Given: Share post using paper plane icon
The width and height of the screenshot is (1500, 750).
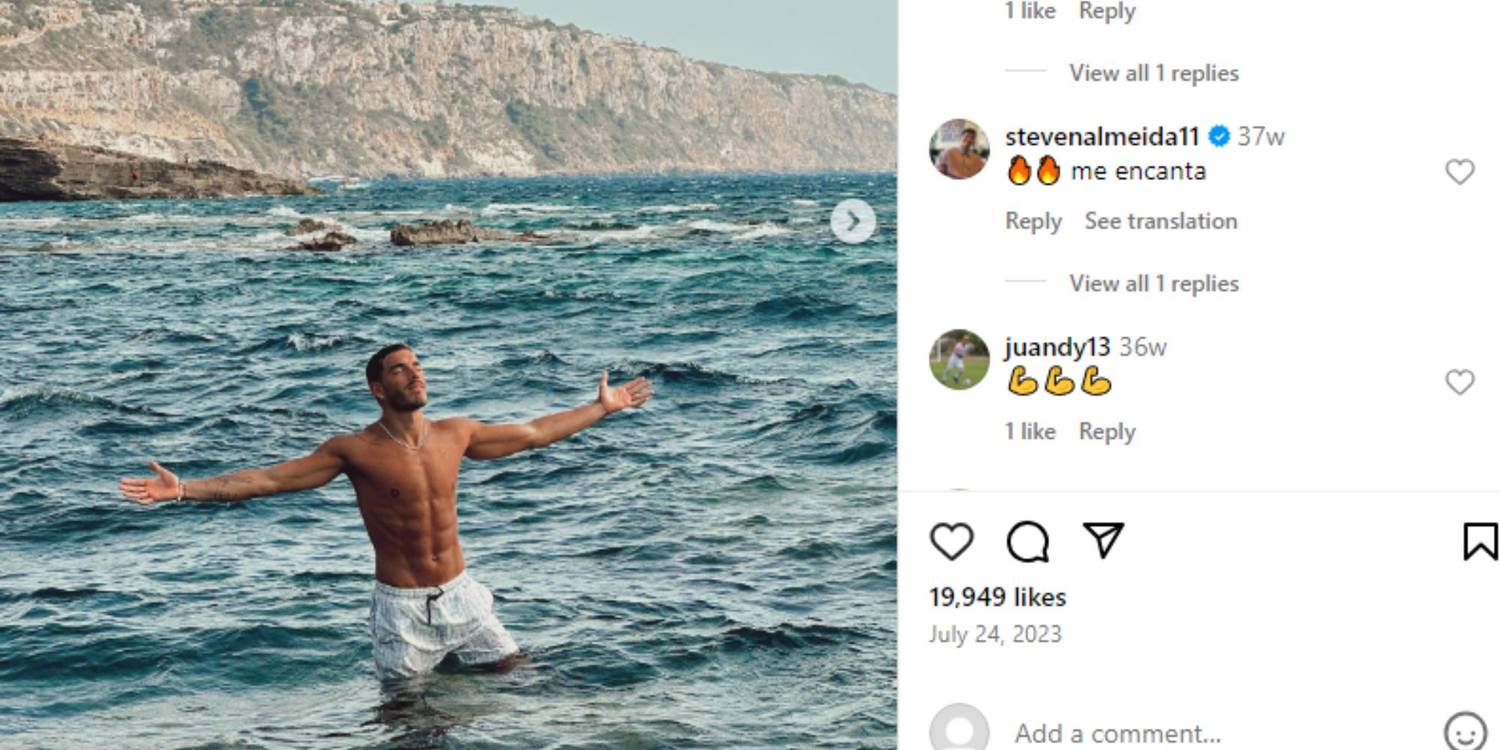Looking at the screenshot, I should click(x=1103, y=541).
